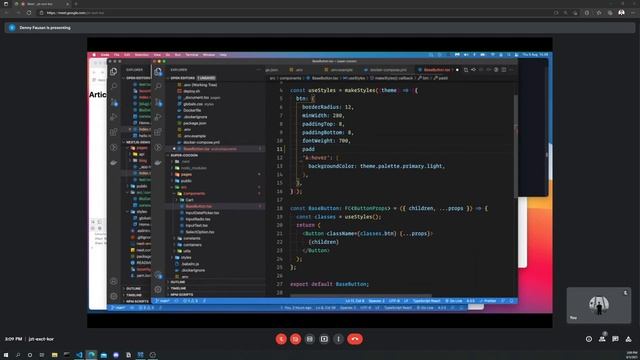Open Extensions icon in front VS Code activity bar

[158, 132]
